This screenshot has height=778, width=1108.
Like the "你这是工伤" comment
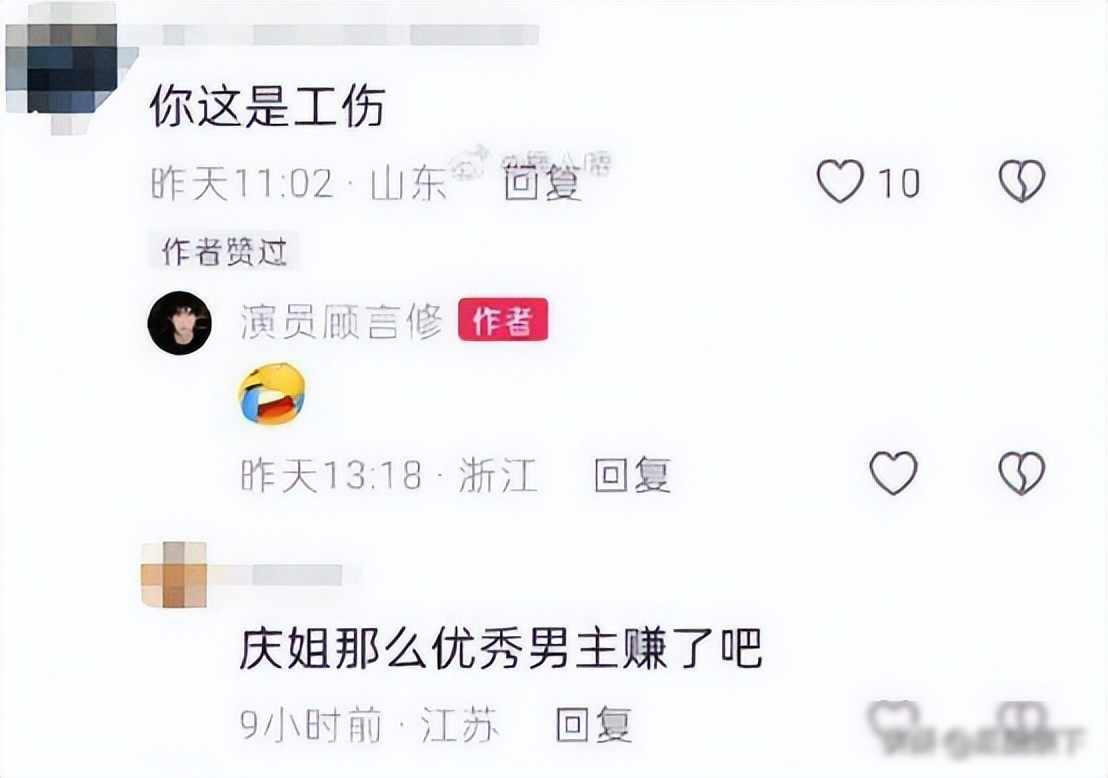coord(840,182)
